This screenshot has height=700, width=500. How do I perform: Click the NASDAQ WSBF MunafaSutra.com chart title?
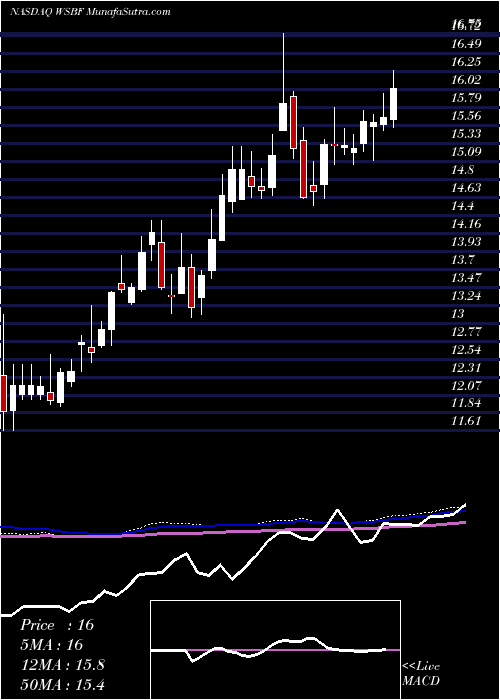pyautogui.click(x=90, y=12)
